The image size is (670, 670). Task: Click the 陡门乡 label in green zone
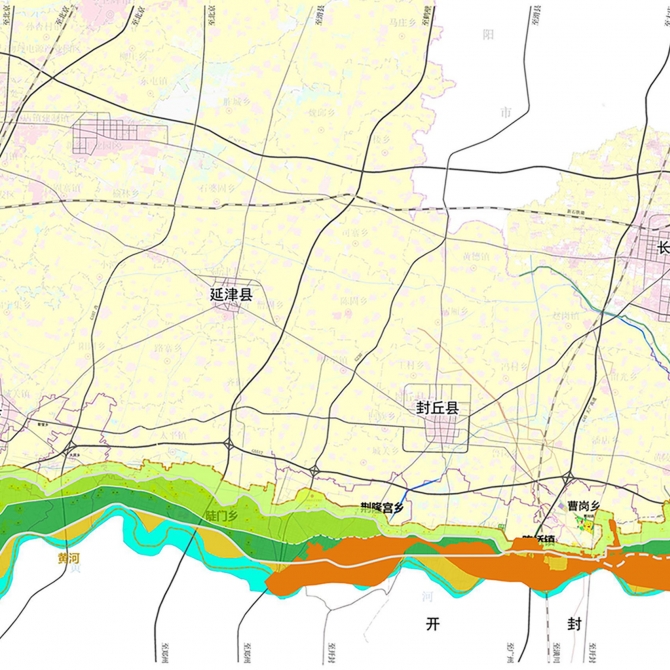[220, 516]
